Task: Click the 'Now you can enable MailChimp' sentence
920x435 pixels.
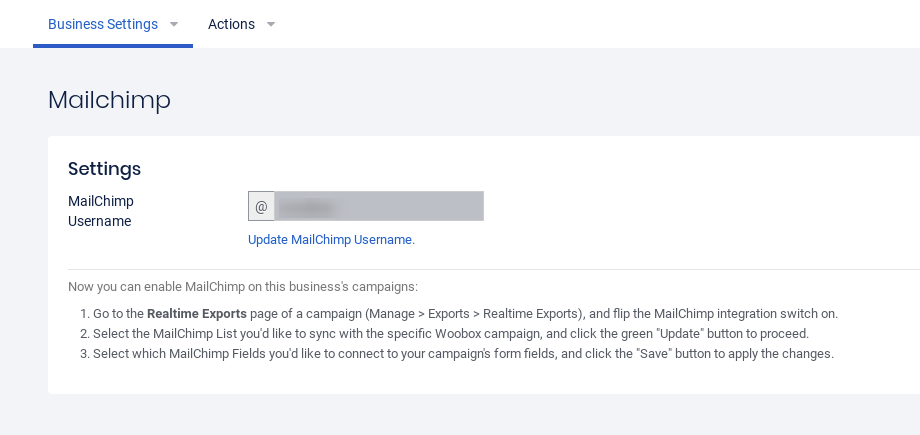Action: [243, 287]
